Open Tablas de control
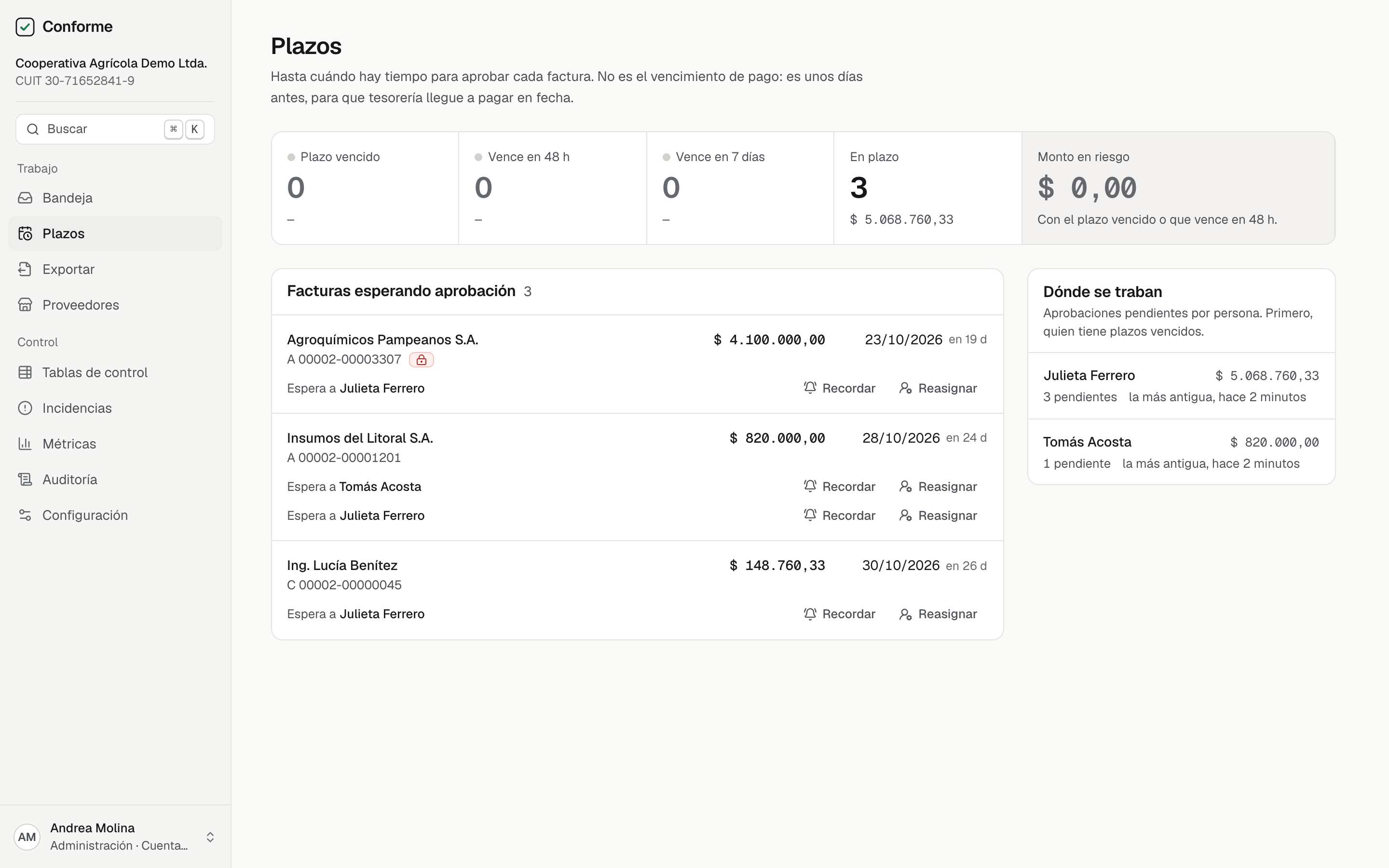 (115, 373)
